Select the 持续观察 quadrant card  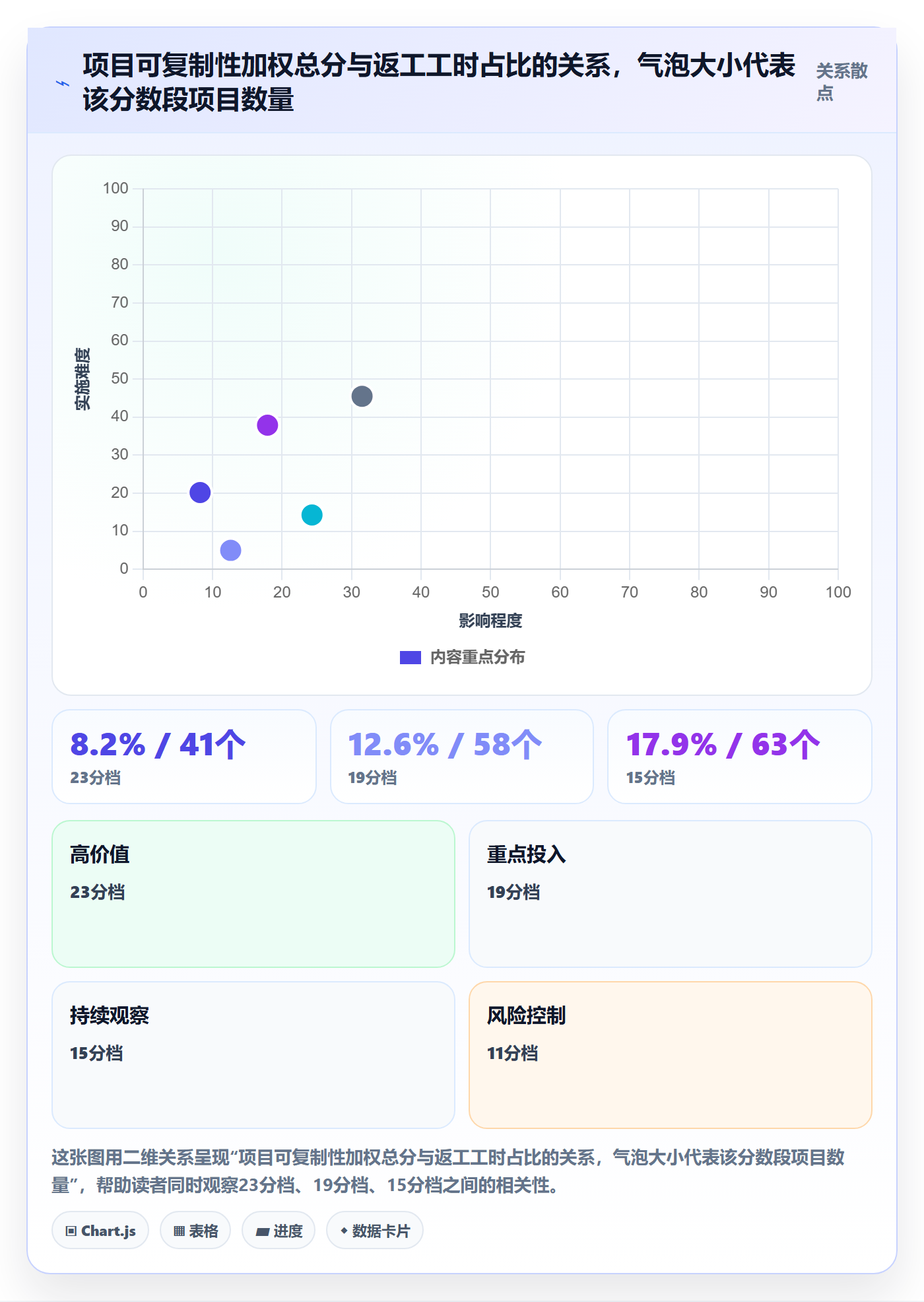coord(253,1055)
